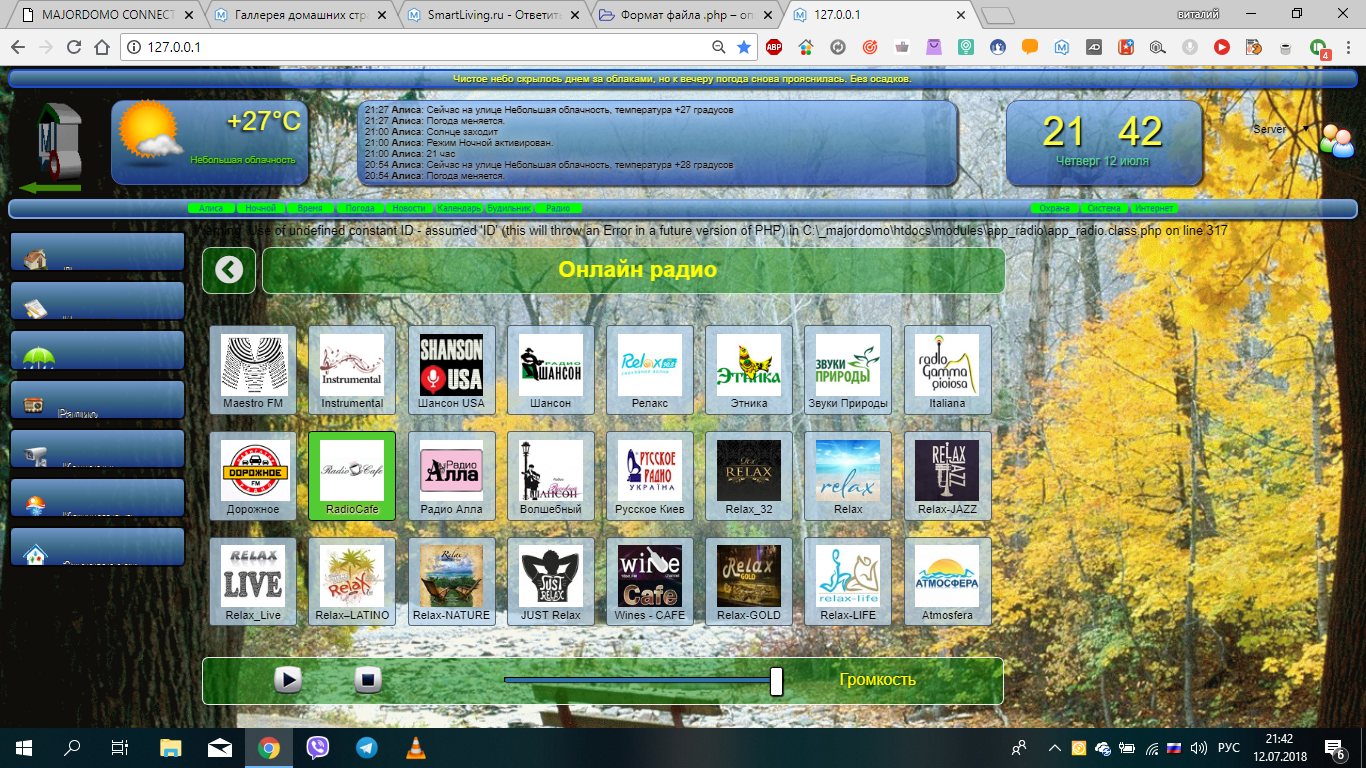1366x768 pixels.
Task: Open the Погода menu item
Action: (x=360, y=208)
